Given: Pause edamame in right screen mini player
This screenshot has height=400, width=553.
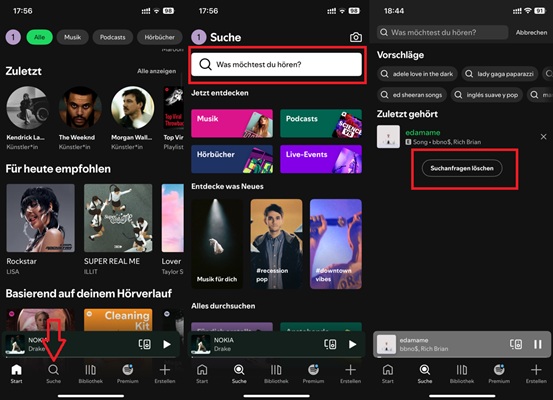Looking at the screenshot, I should pos(537,344).
